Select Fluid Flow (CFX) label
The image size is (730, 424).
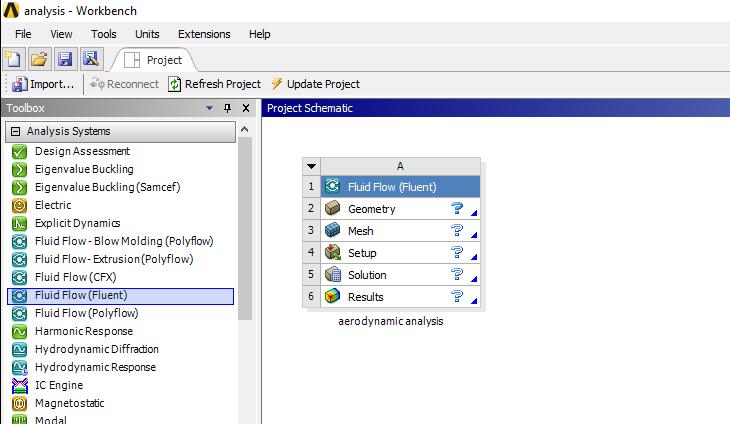(x=75, y=277)
